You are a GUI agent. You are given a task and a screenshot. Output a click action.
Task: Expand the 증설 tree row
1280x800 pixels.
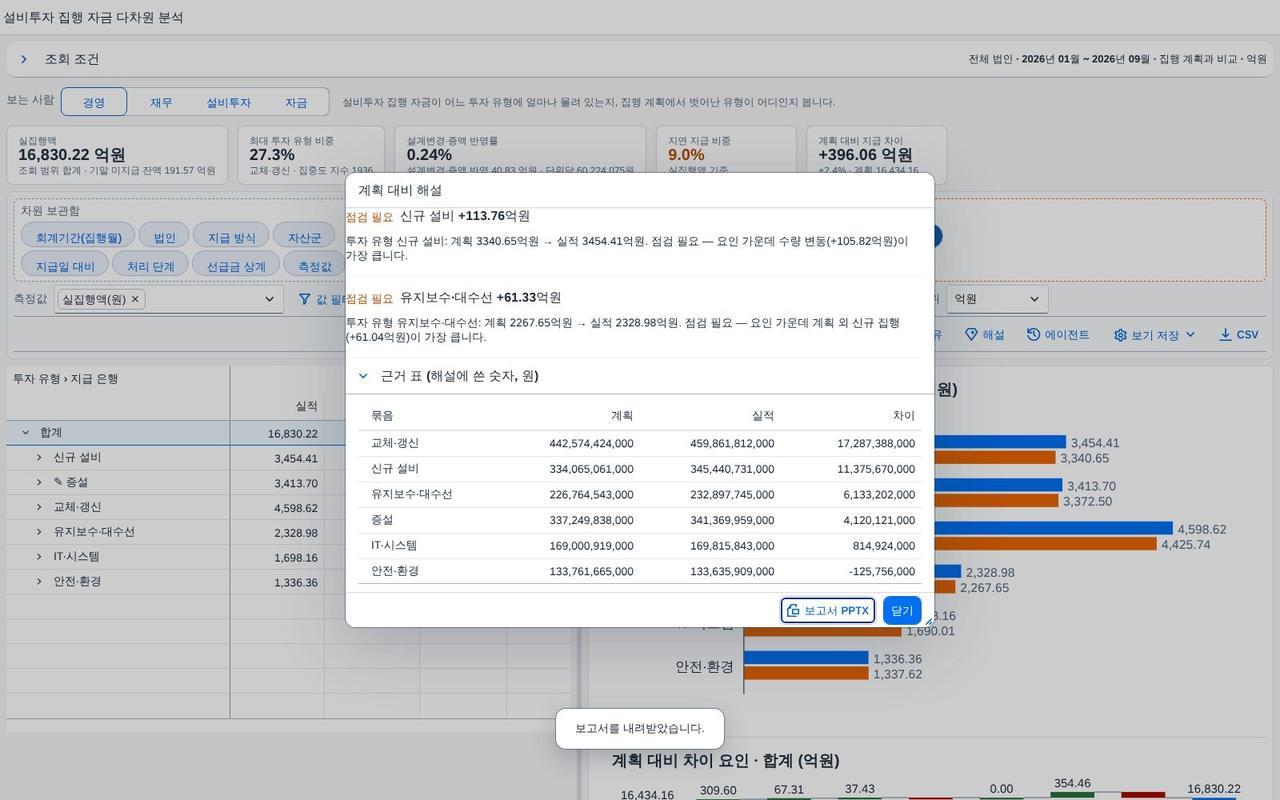(x=39, y=483)
